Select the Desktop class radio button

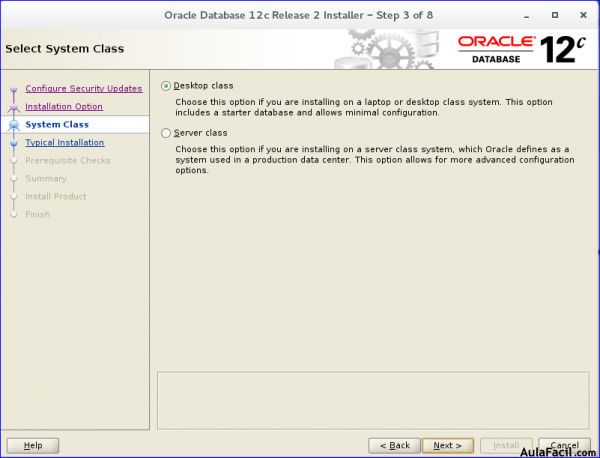pos(166,86)
